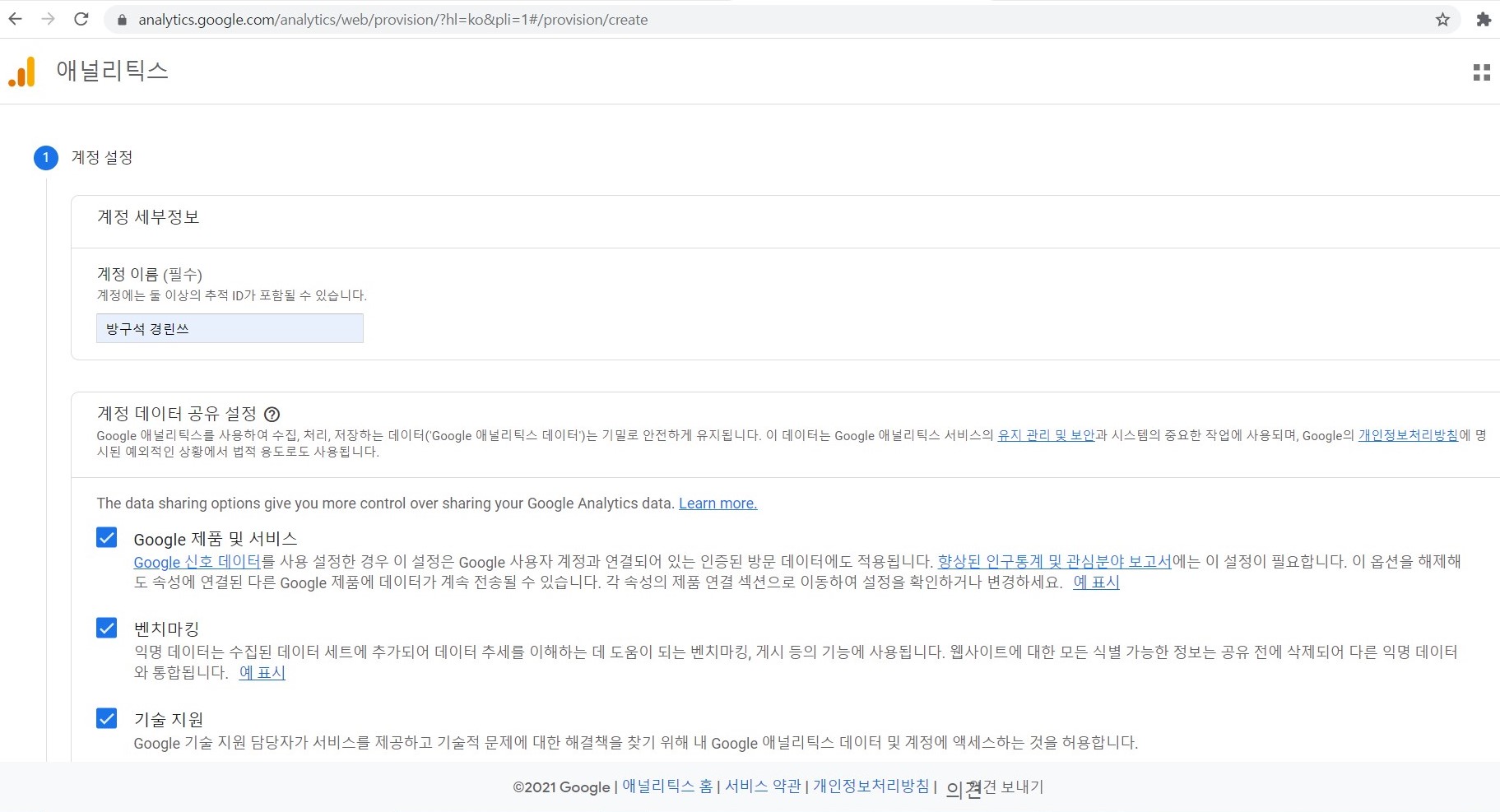Reload the page with the refresh icon
1500x812 pixels.
click(x=81, y=19)
